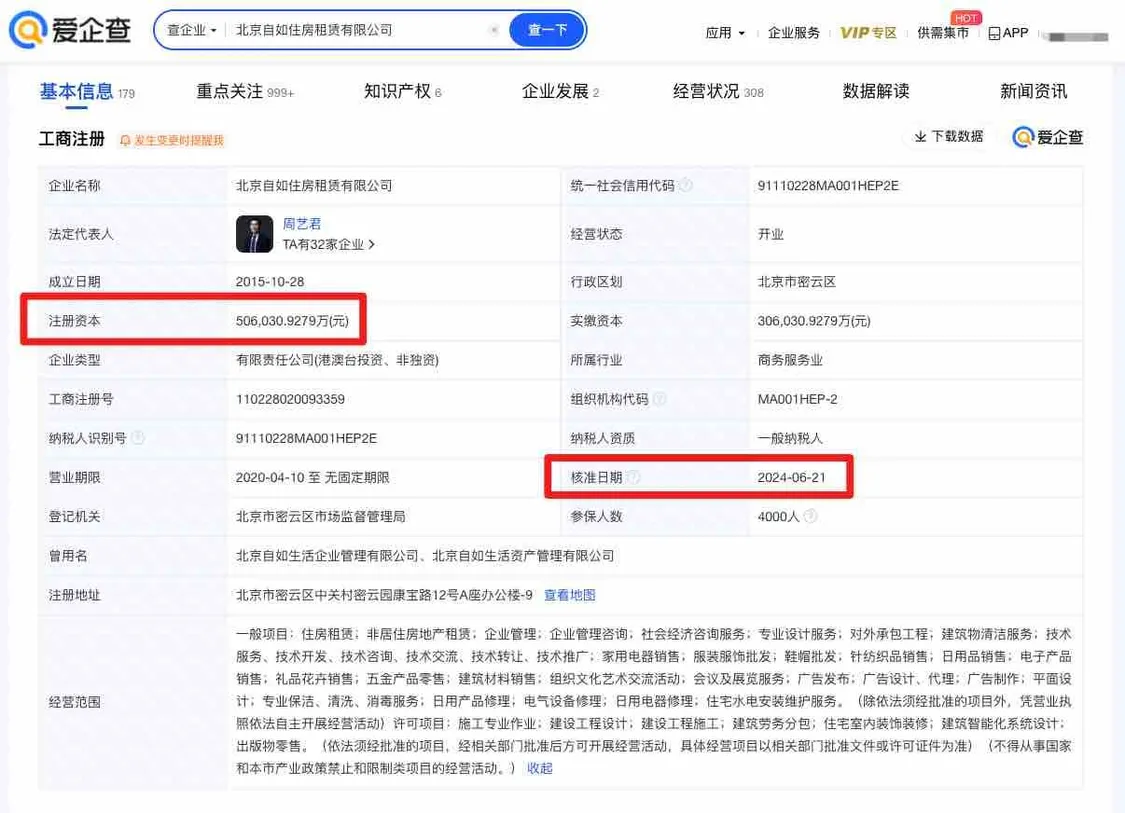Click the HOT badge on 供需集市
The width and height of the screenshot is (1125, 813).
(965, 18)
